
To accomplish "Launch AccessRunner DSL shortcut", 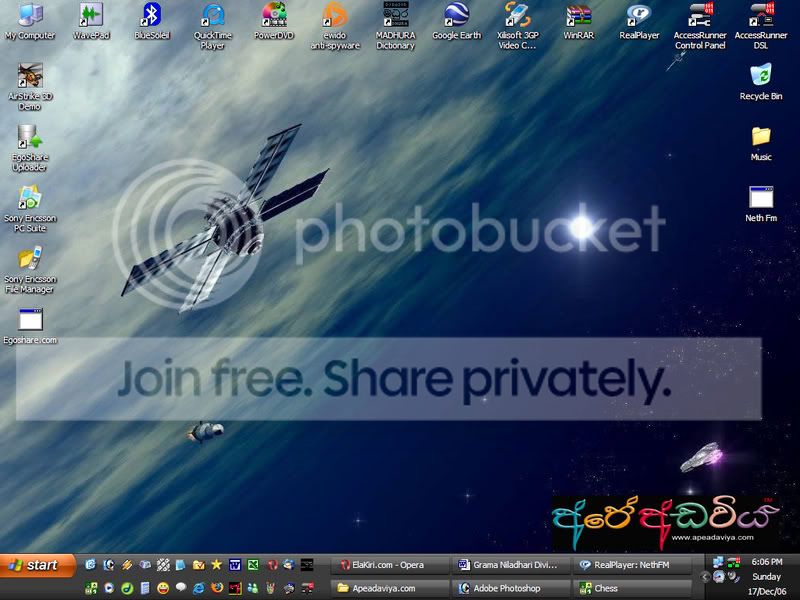I will coord(761,26).
